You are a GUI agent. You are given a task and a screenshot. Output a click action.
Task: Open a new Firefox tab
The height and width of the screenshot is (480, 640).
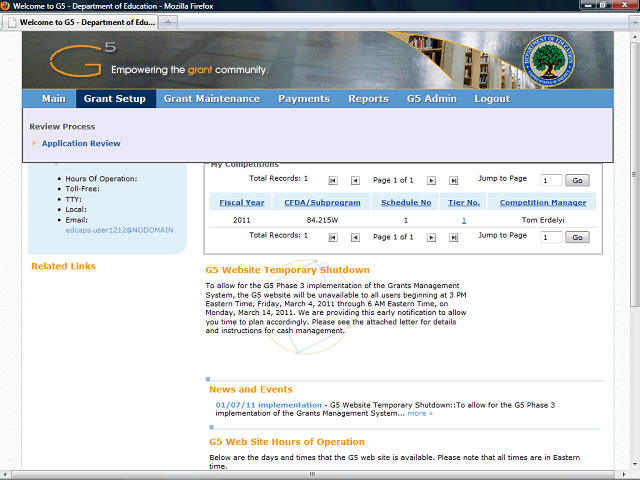click(168, 22)
